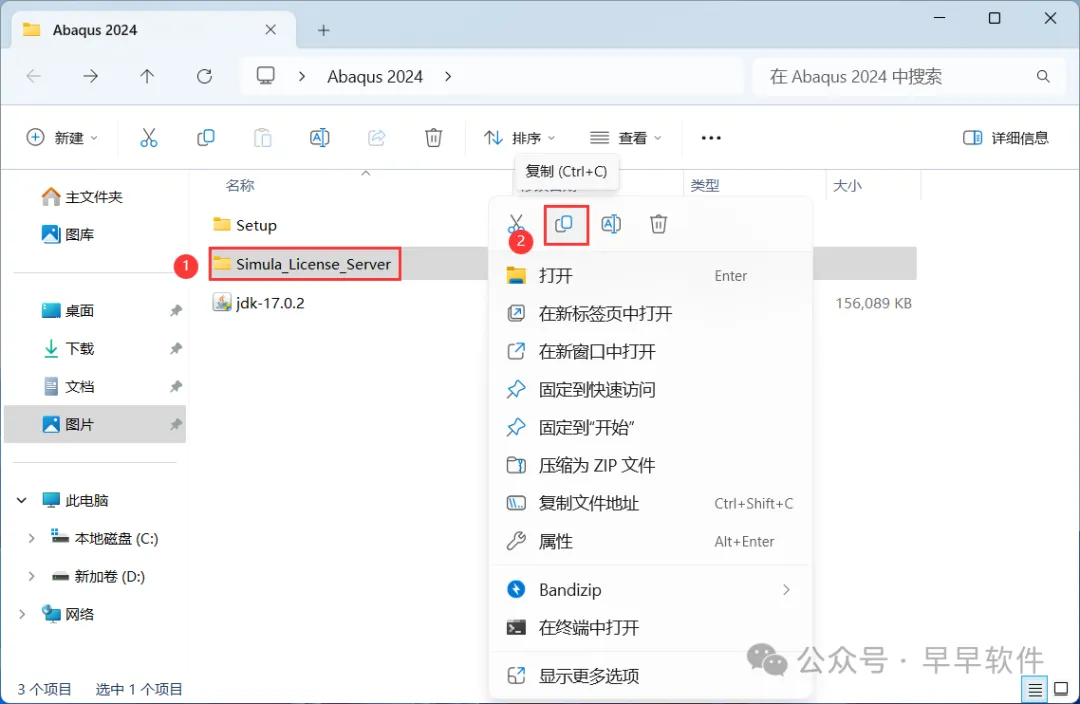1080x704 pixels.
Task: Select 图片 in the sidebar
Action: coord(95,424)
